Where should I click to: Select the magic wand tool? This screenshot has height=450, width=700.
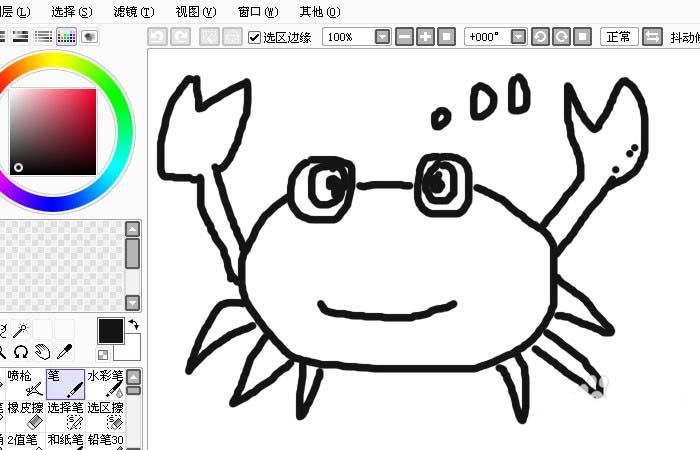coord(21,330)
